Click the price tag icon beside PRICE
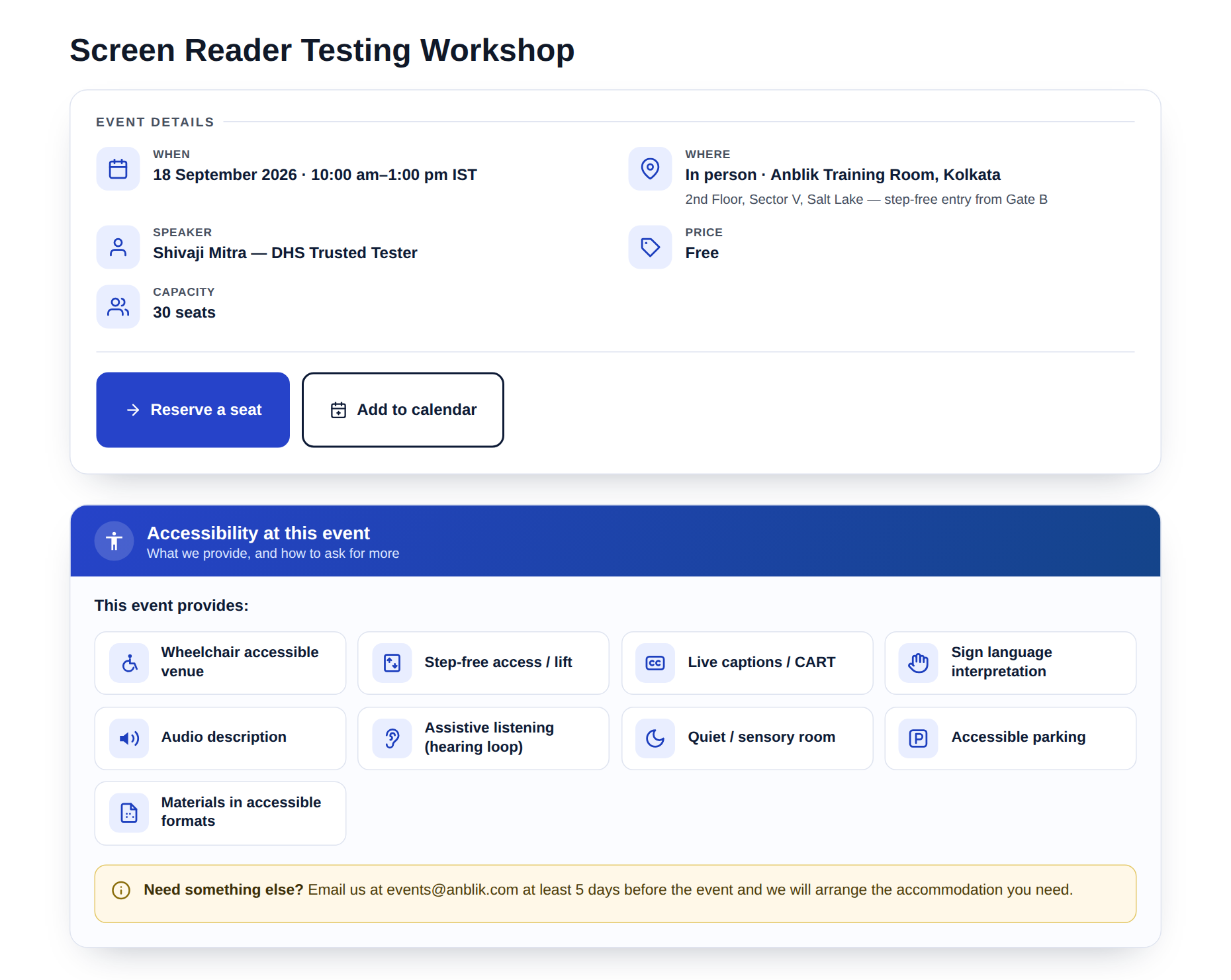Image resolution: width=1231 pixels, height=980 pixels. click(650, 247)
